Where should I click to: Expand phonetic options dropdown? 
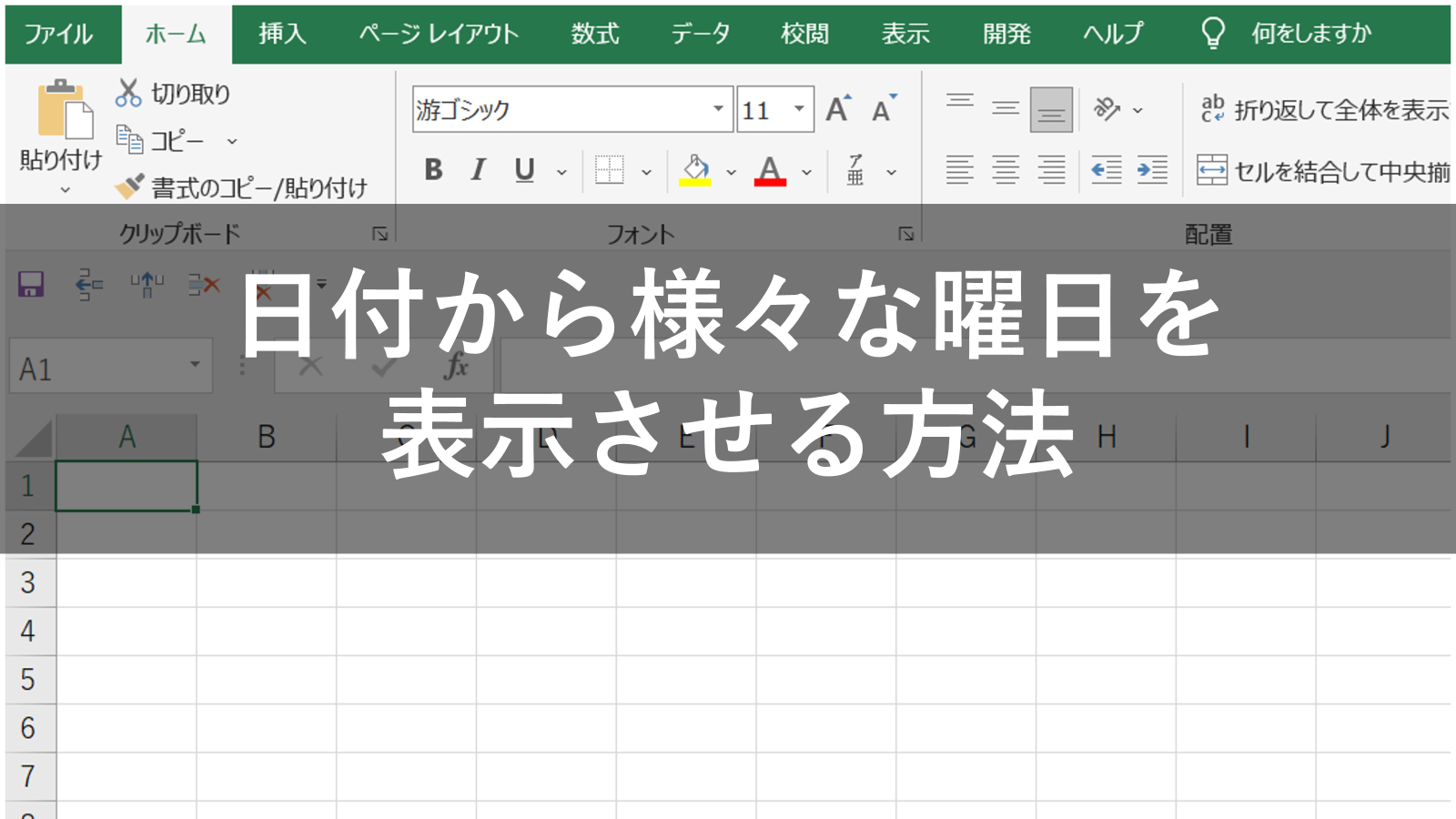pos(891,171)
